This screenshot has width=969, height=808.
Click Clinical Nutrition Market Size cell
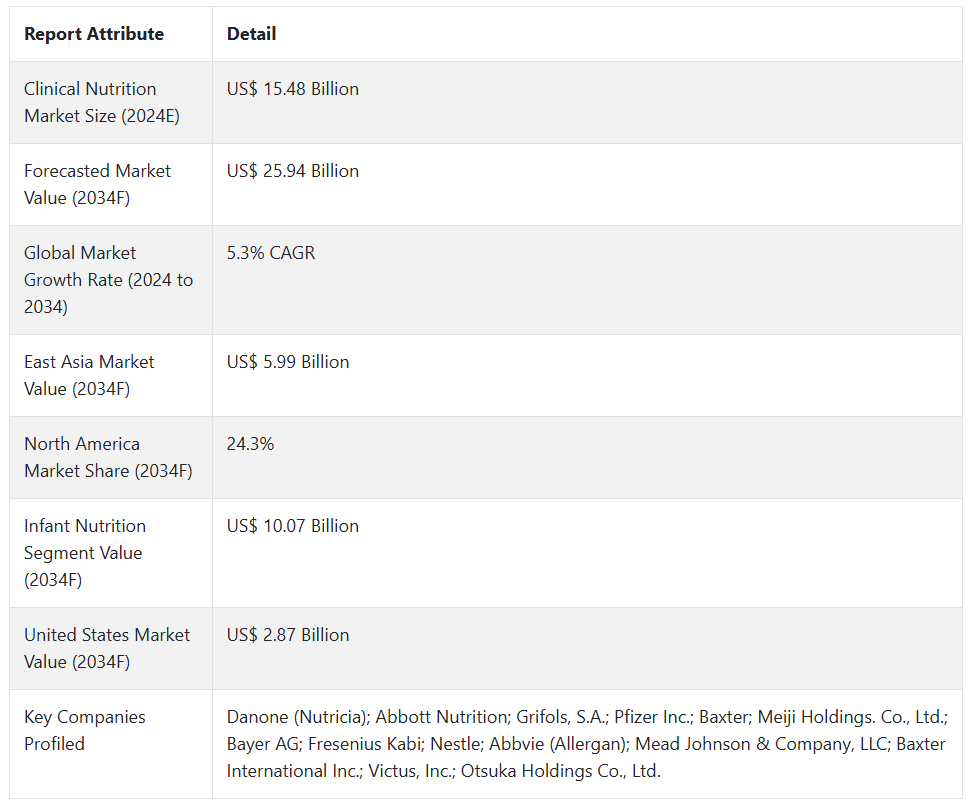pos(101,102)
